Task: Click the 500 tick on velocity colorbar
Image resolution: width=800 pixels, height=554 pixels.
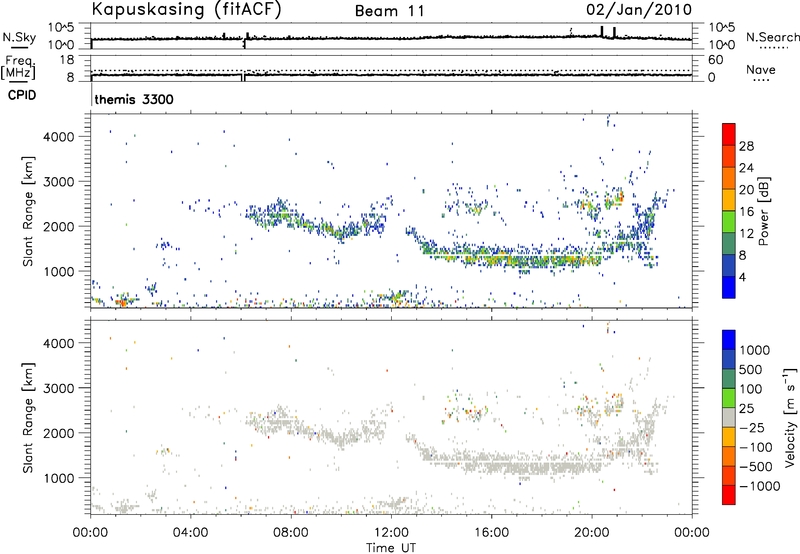Action: 751,370
